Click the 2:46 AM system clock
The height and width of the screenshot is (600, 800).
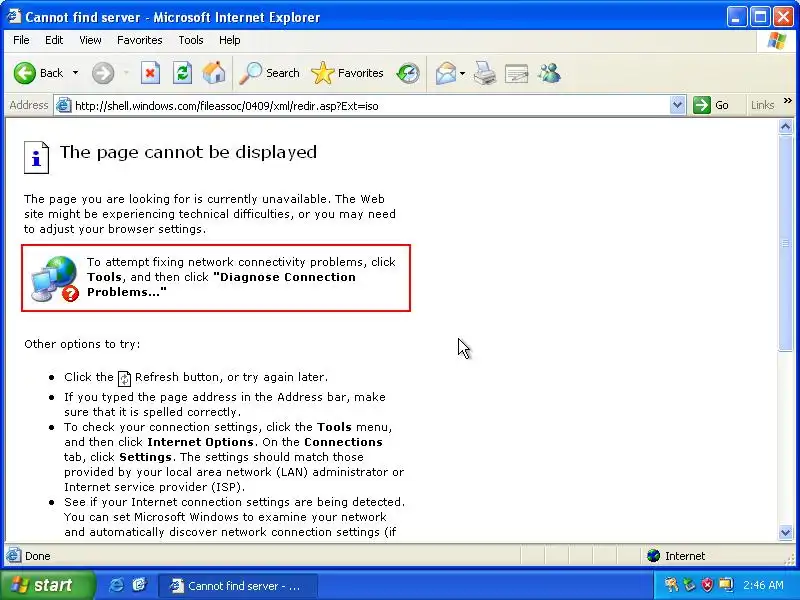tap(763, 585)
